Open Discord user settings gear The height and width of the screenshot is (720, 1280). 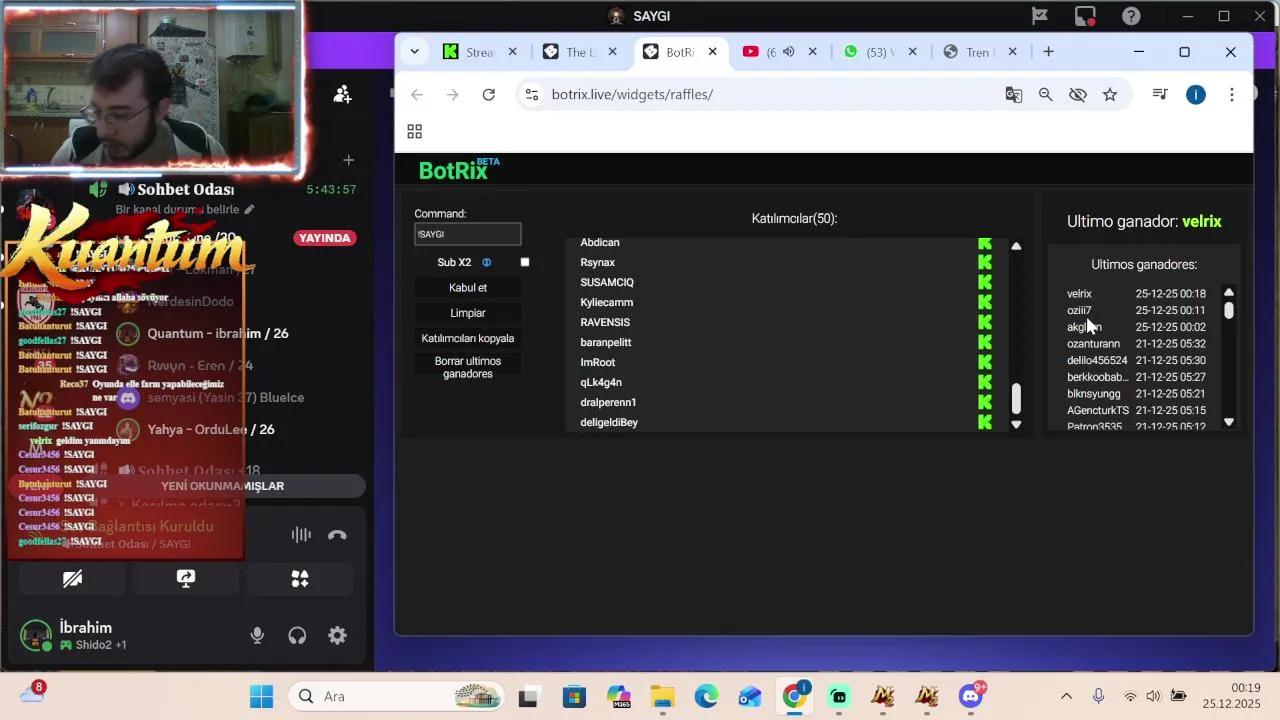click(x=337, y=635)
